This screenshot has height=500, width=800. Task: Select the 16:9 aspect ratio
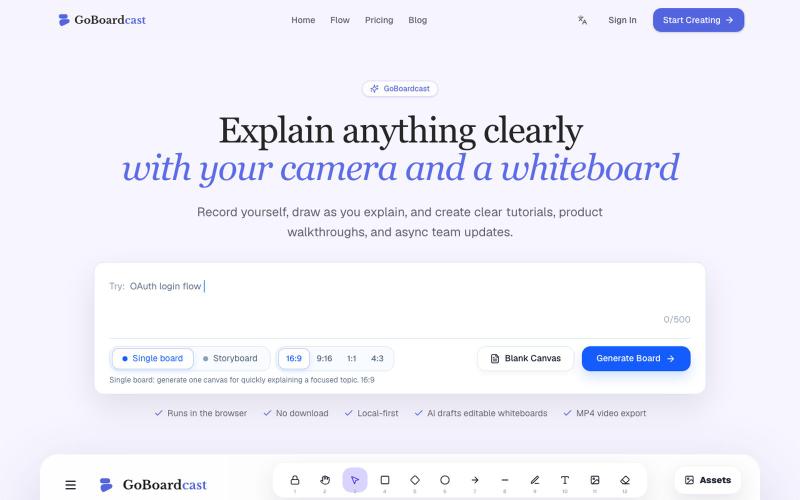294,359
